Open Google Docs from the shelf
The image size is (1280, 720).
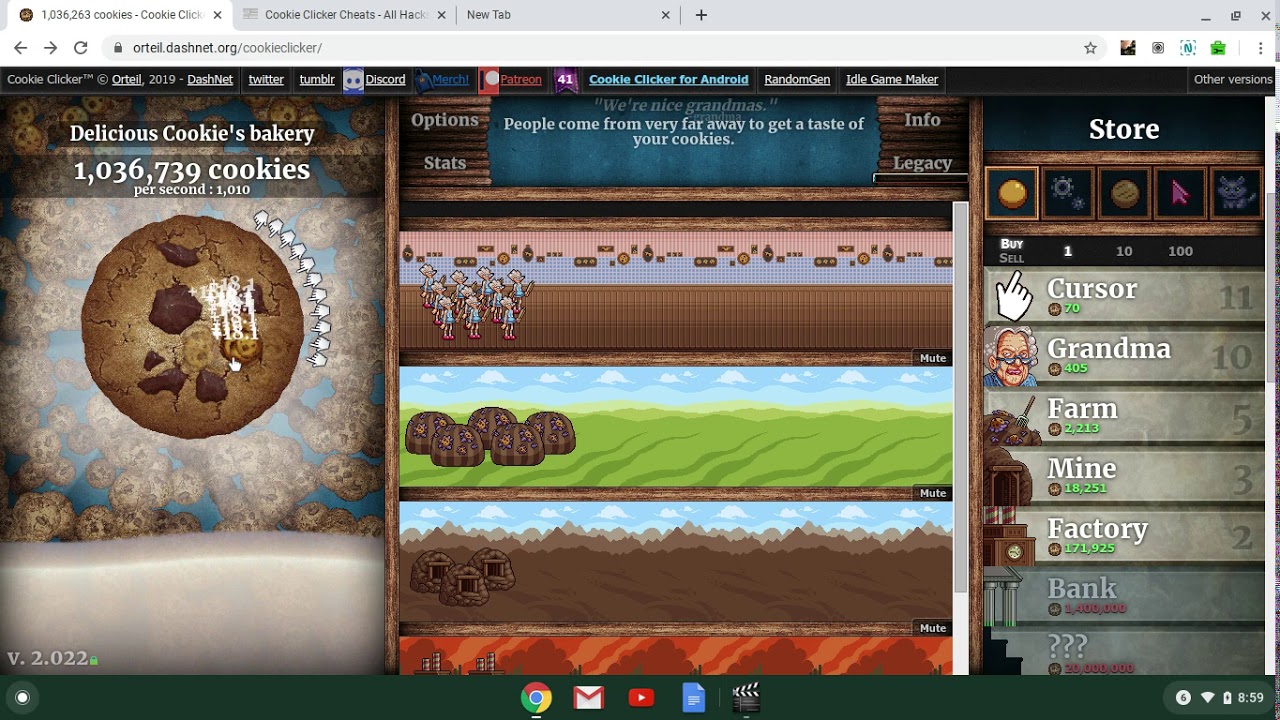click(693, 698)
